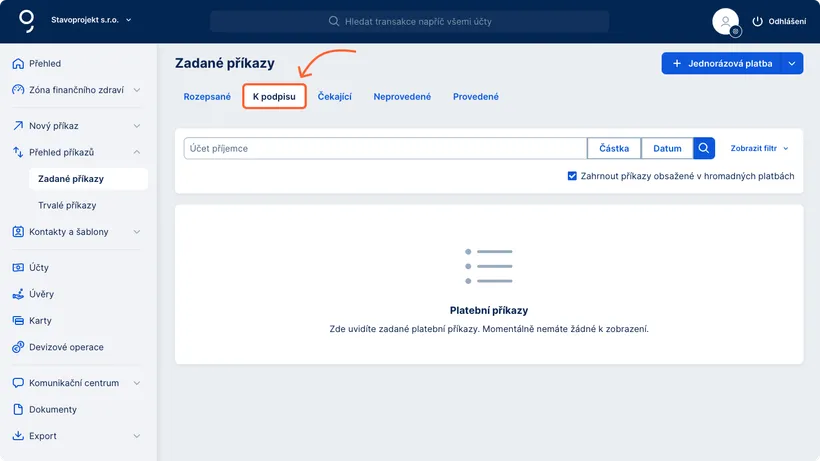Click the Jednorázová platba button

(721, 63)
